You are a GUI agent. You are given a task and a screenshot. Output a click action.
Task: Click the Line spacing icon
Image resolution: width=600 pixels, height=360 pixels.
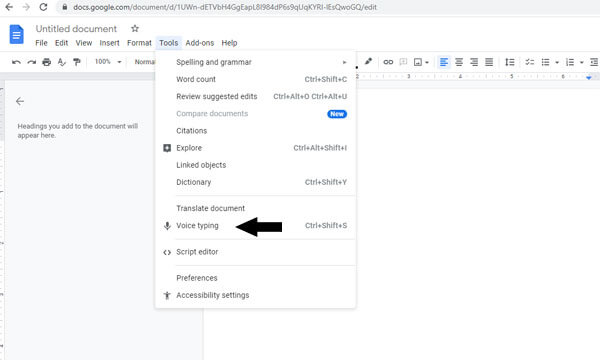click(510, 62)
